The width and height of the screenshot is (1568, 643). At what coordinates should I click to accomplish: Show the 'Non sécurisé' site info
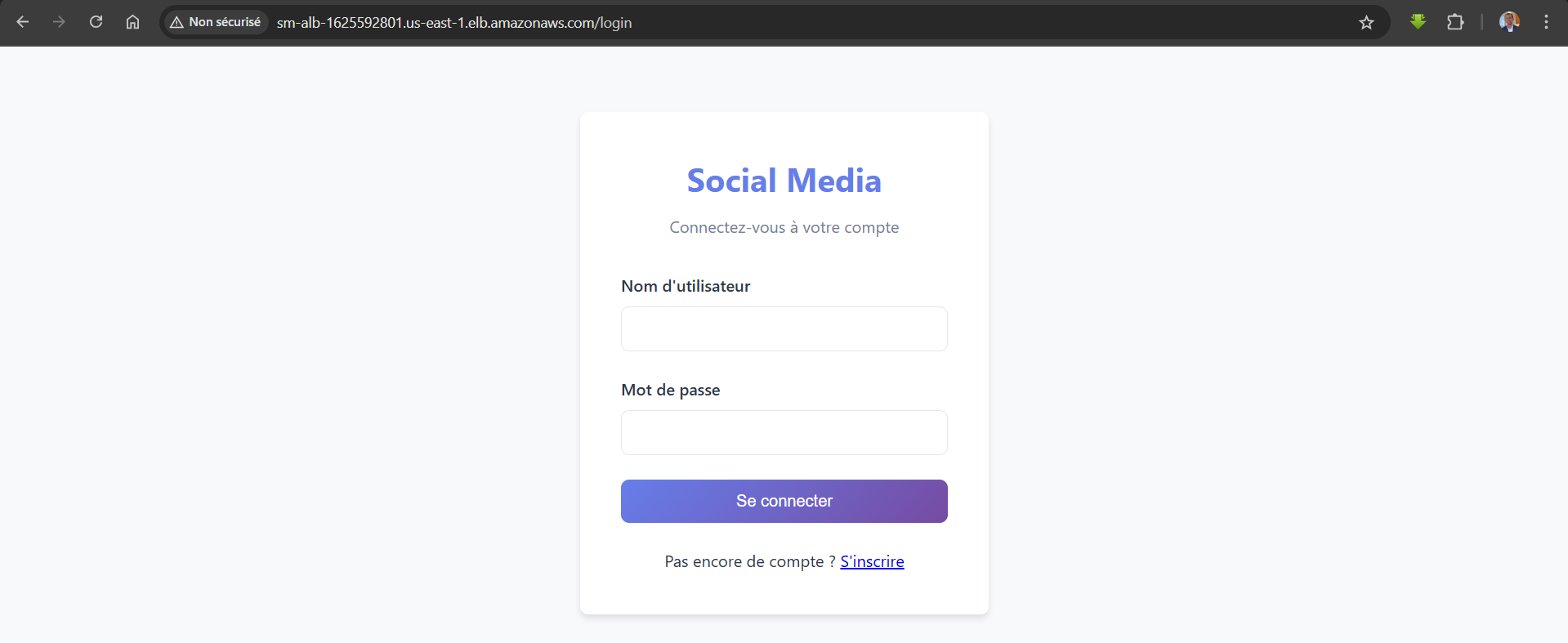(x=216, y=22)
